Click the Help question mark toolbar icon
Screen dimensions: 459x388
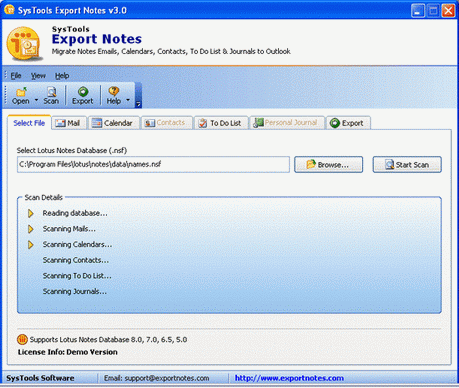[x=114, y=91]
